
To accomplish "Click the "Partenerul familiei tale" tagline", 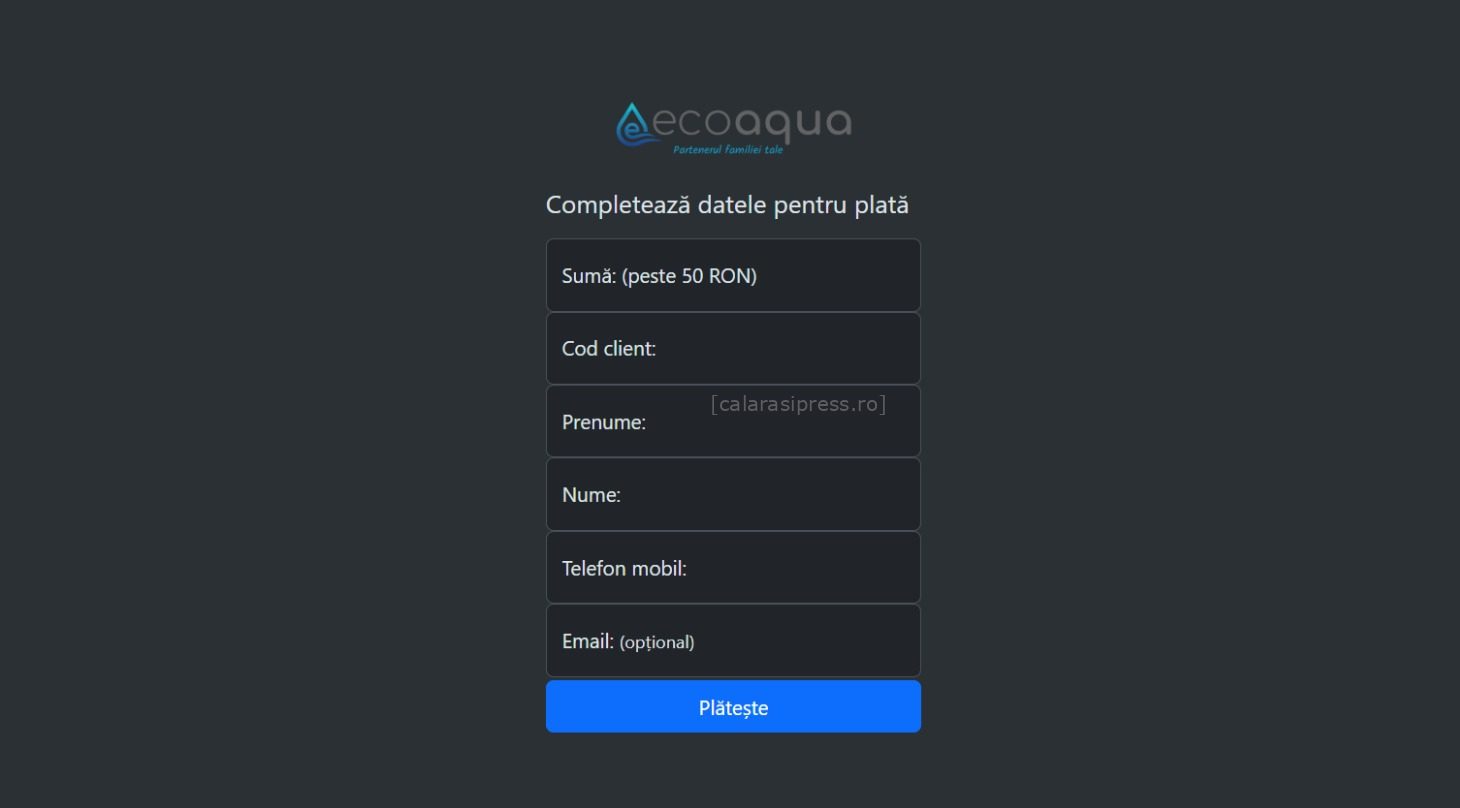I will 728,150.
